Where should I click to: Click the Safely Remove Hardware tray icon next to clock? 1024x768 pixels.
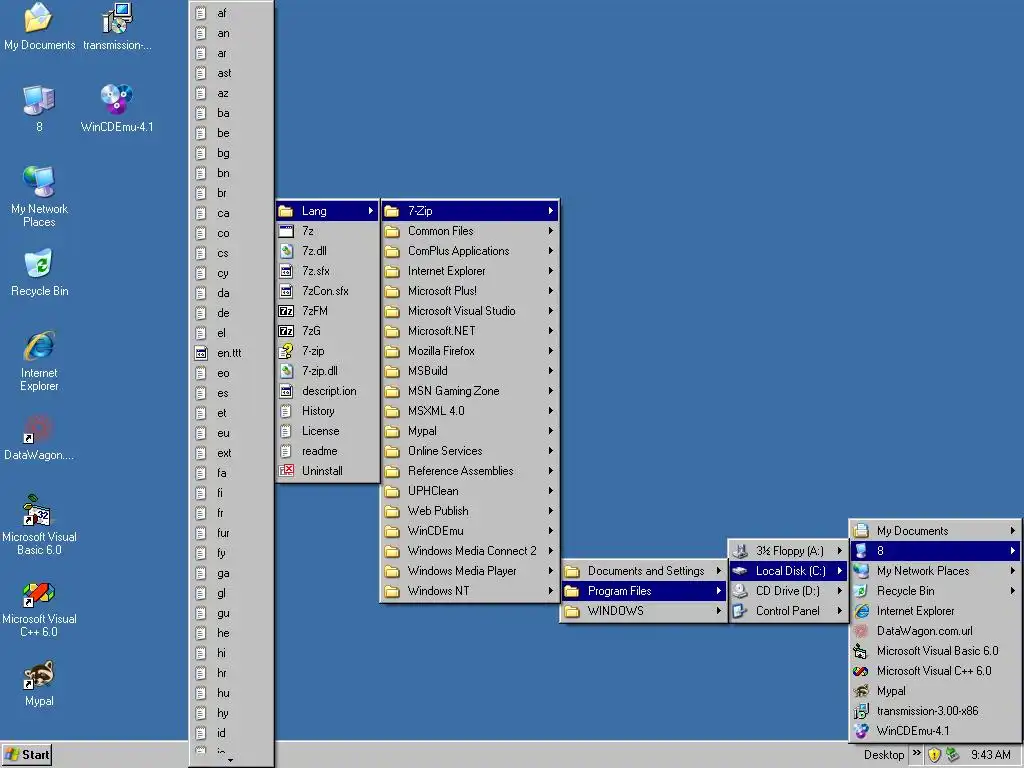[x=952, y=755]
